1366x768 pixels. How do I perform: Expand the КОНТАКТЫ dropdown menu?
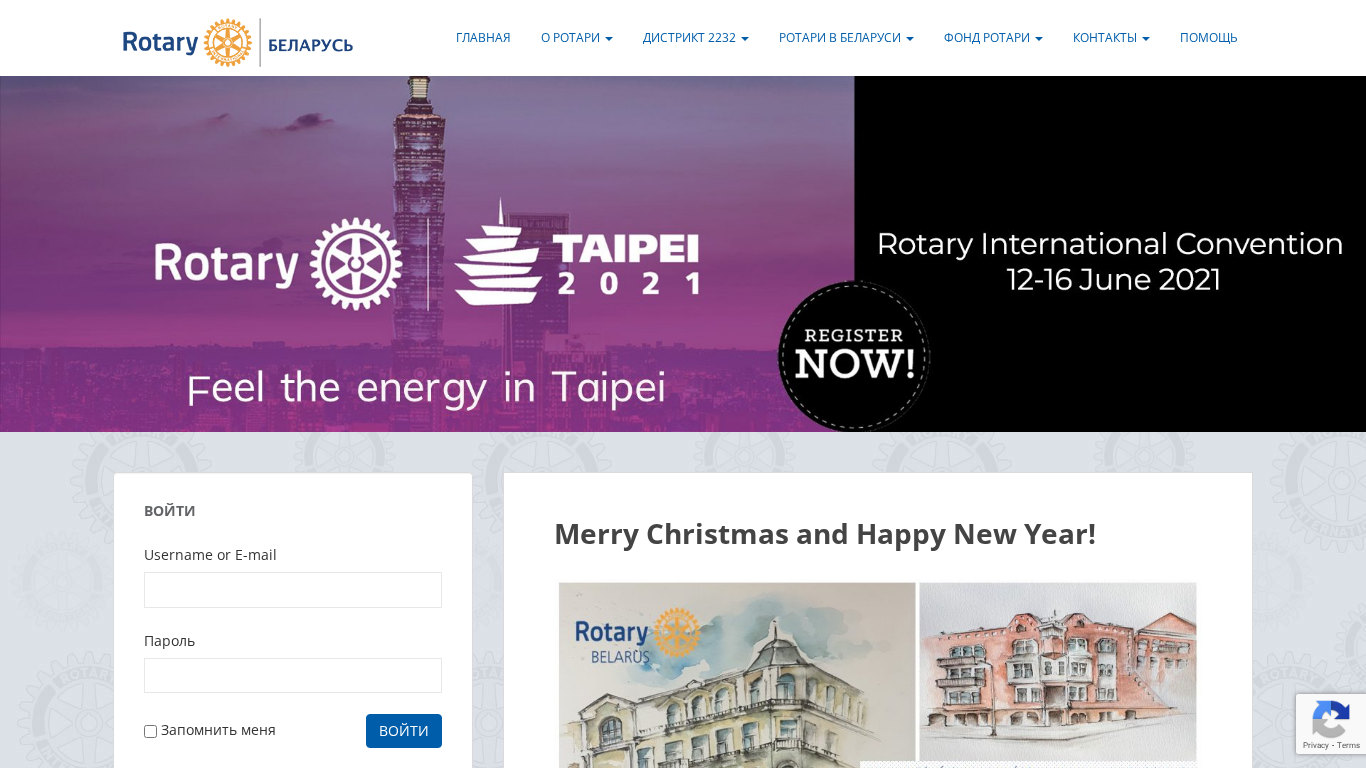tap(1111, 38)
